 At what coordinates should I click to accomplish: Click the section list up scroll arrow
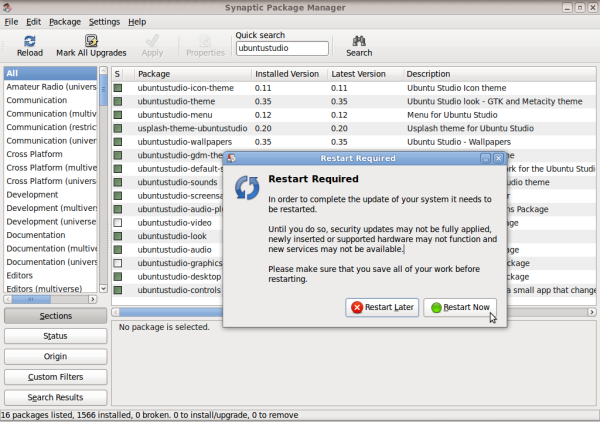click(x=103, y=70)
